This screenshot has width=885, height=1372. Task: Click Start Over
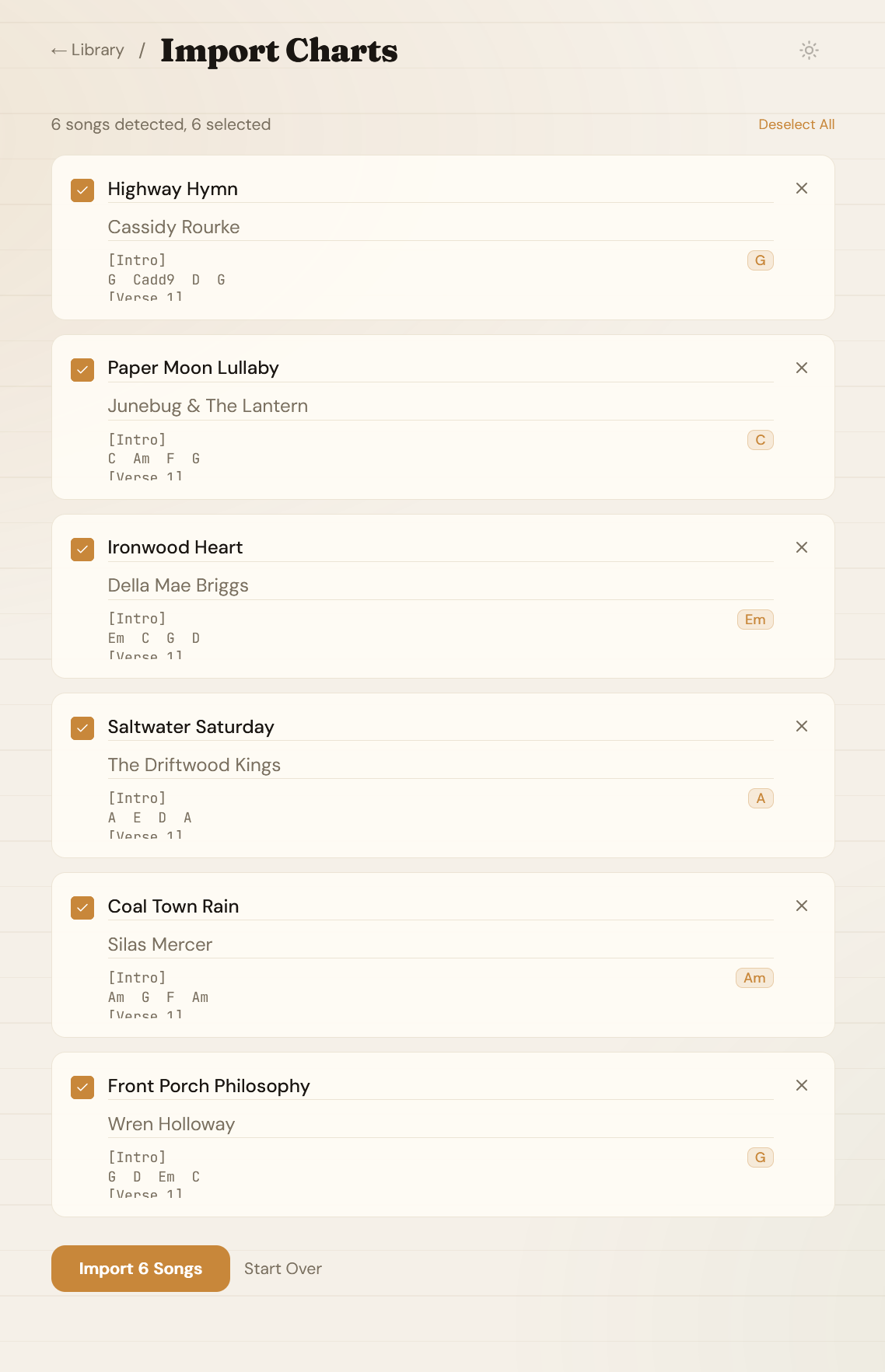coord(282,1269)
